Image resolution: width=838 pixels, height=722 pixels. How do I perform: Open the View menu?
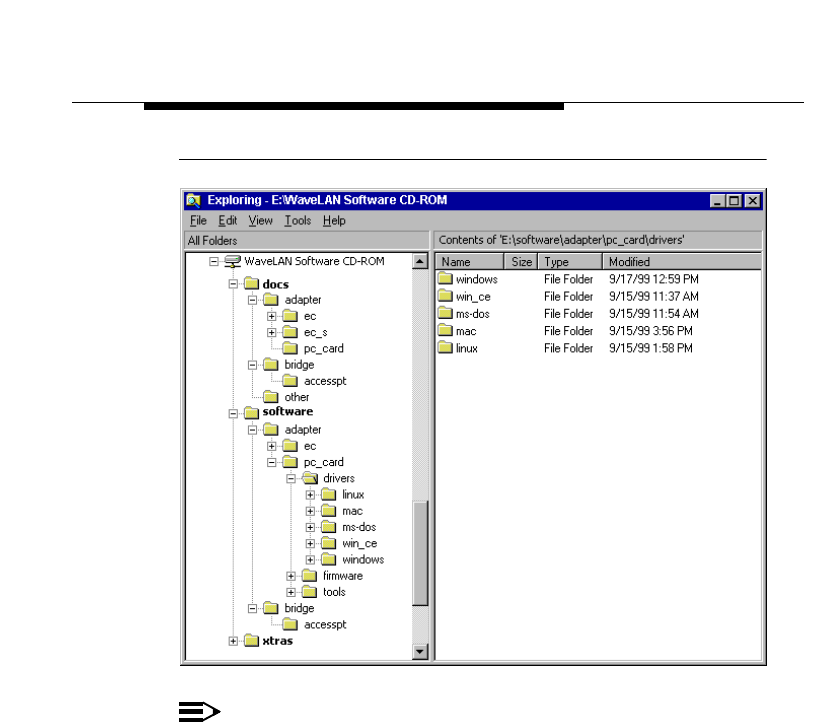(x=261, y=221)
